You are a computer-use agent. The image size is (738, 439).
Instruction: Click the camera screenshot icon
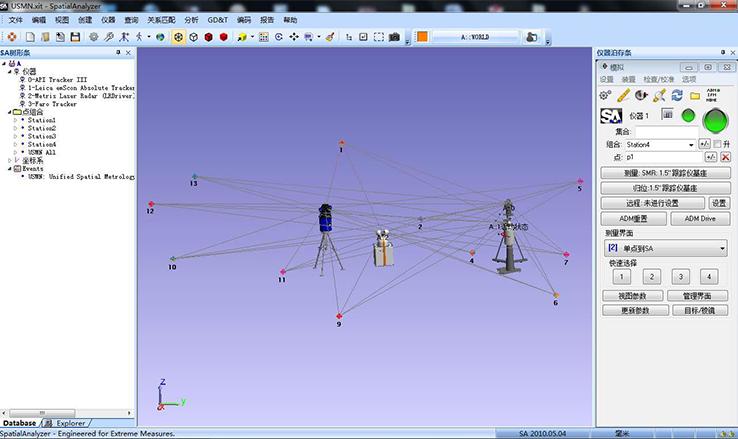click(x=394, y=37)
